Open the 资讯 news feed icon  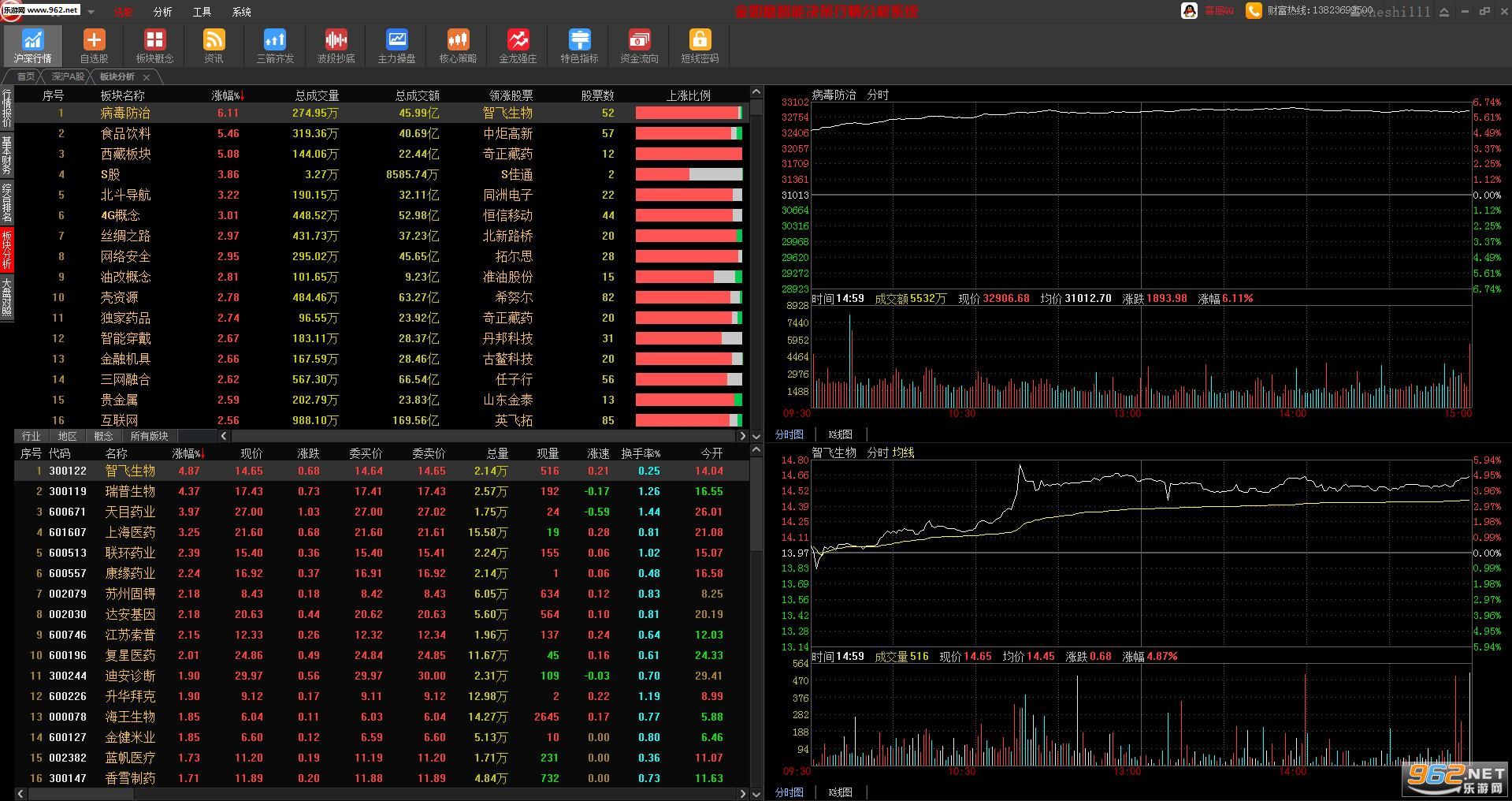pos(214,45)
